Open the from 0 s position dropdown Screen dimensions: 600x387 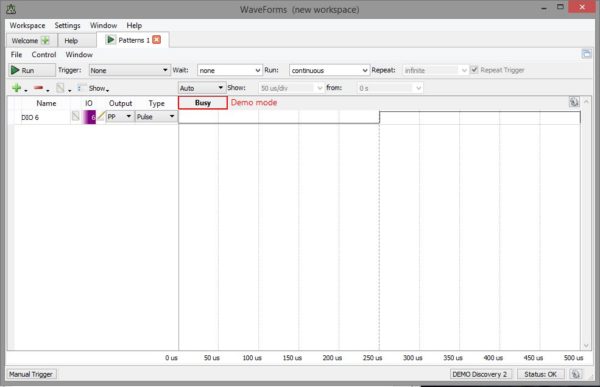coord(390,88)
